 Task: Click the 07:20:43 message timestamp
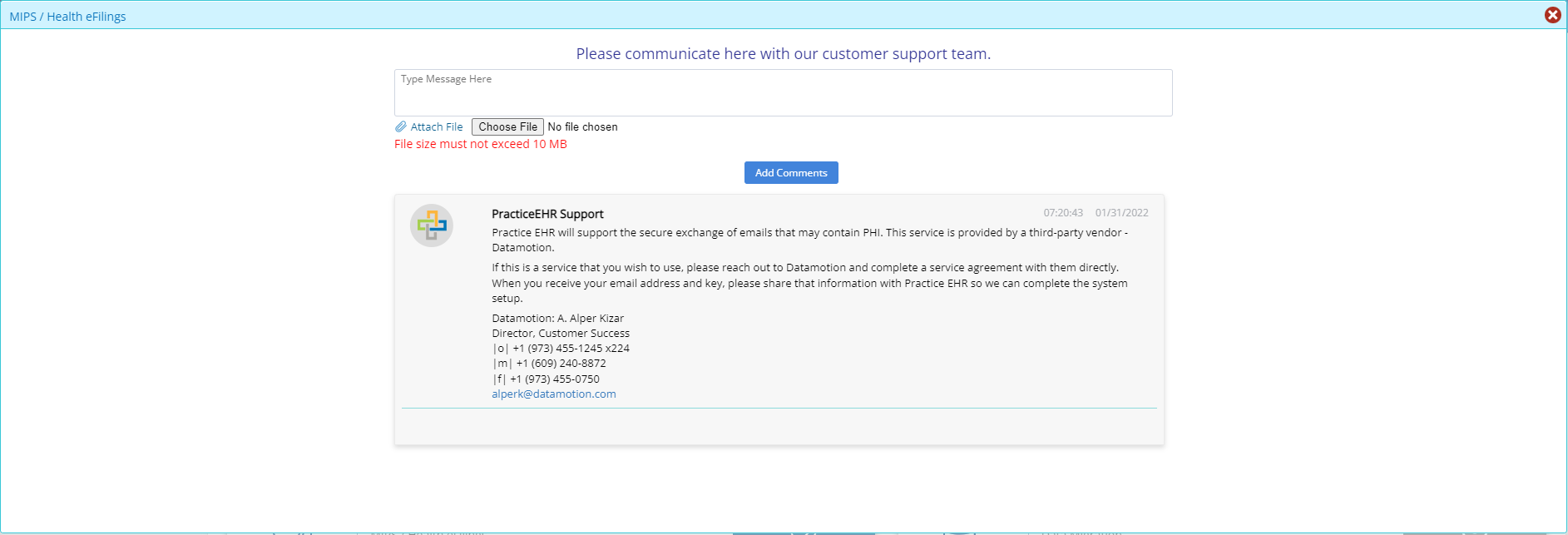pyautogui.click(x=1063, y=213)
